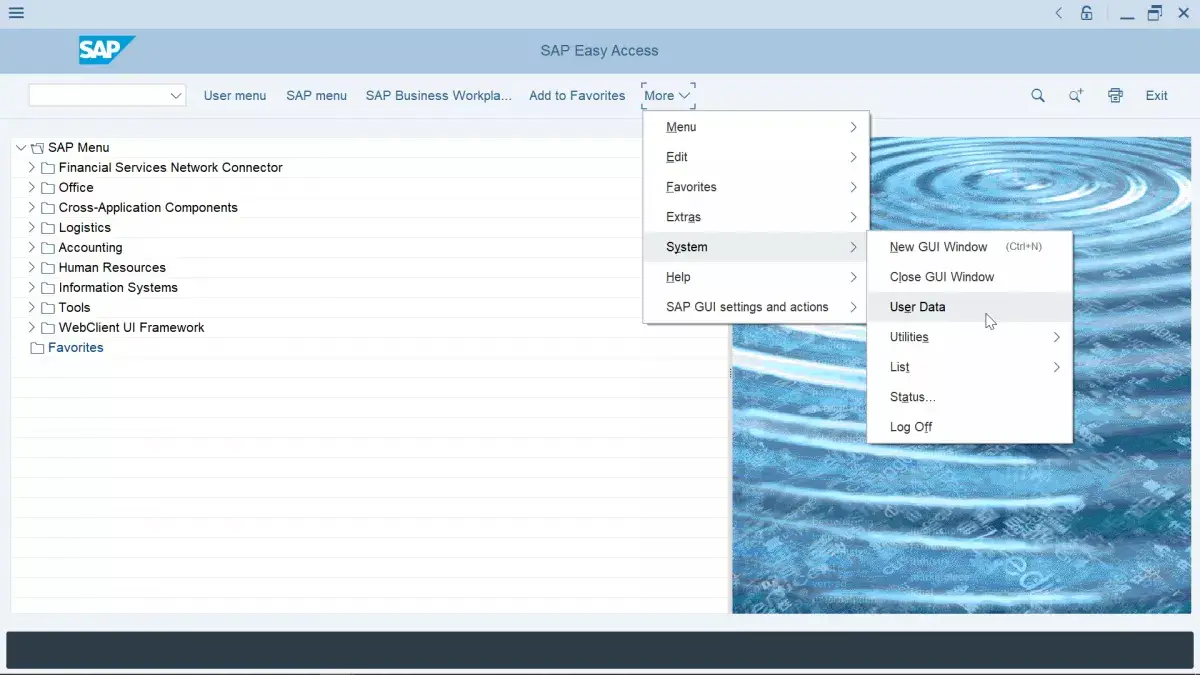Open the Extras submenu entry
1200x675 pixels.
pos(756,217)
